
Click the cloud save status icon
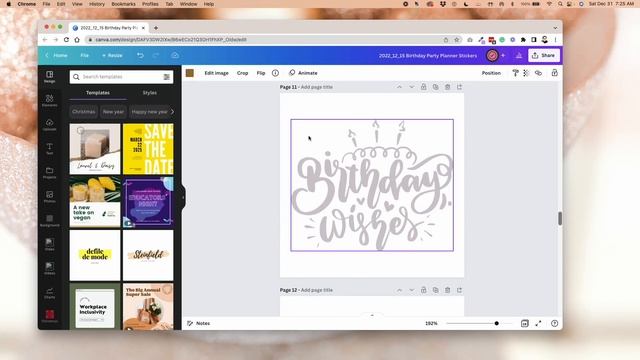pos(175,56)
